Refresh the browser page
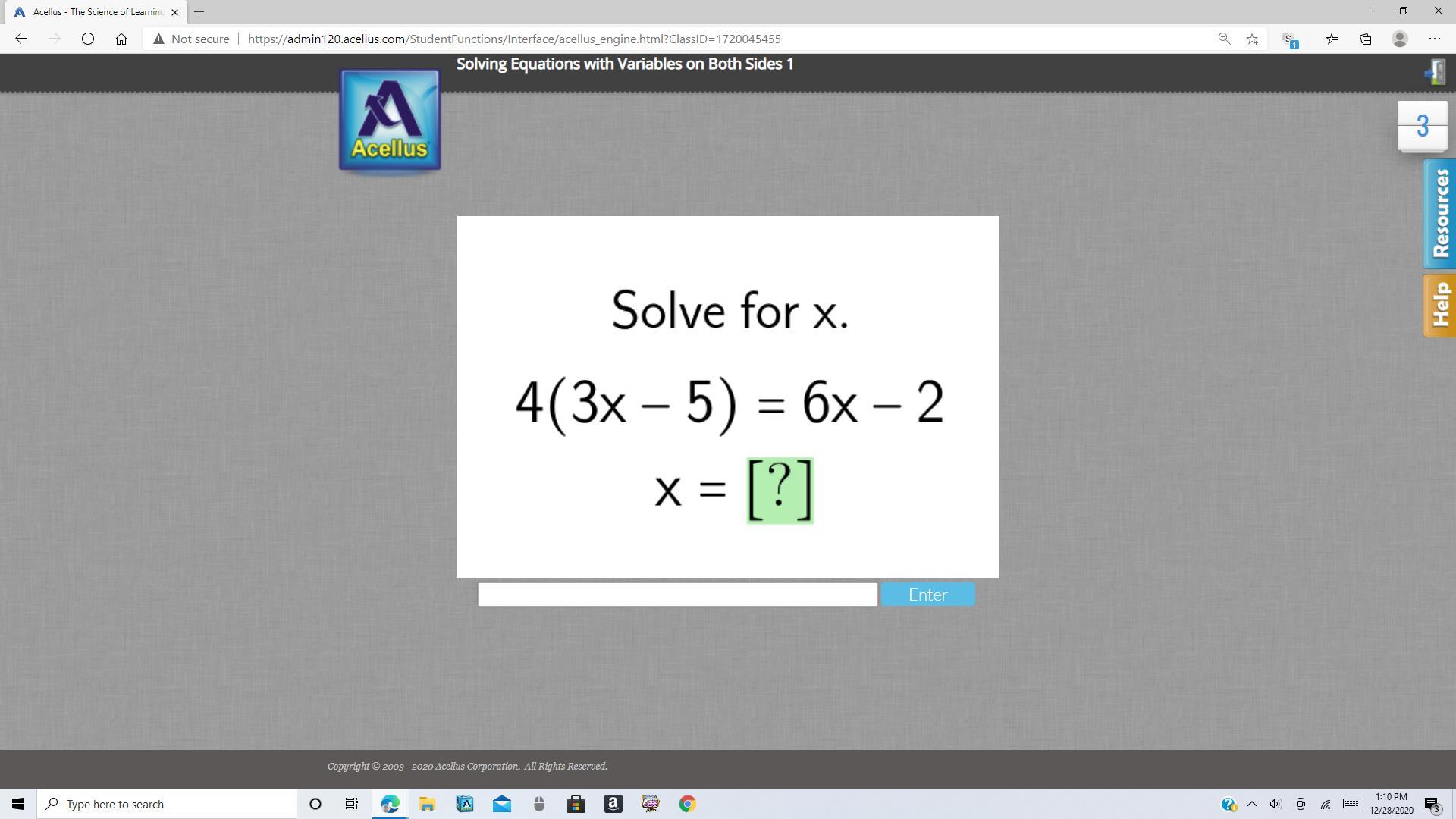Screen dimensions: 1456x819 [88, 39]
